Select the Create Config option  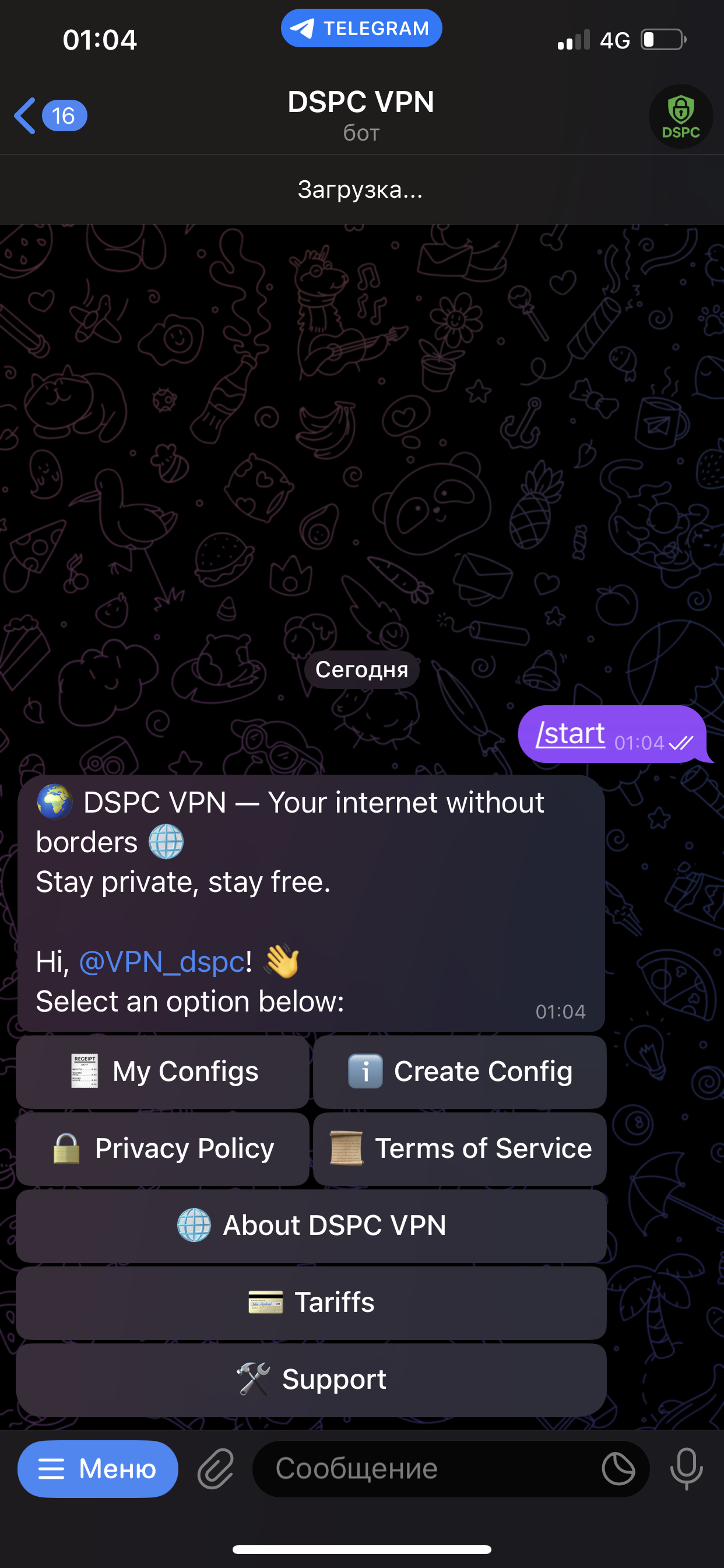(x=460, y=1072)
